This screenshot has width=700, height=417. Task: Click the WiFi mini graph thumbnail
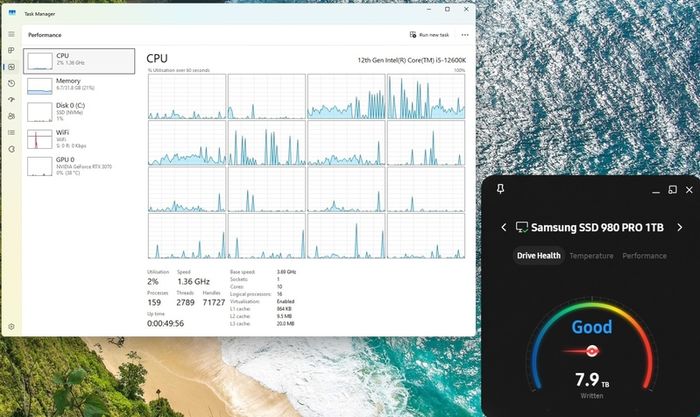click(40, 139)
